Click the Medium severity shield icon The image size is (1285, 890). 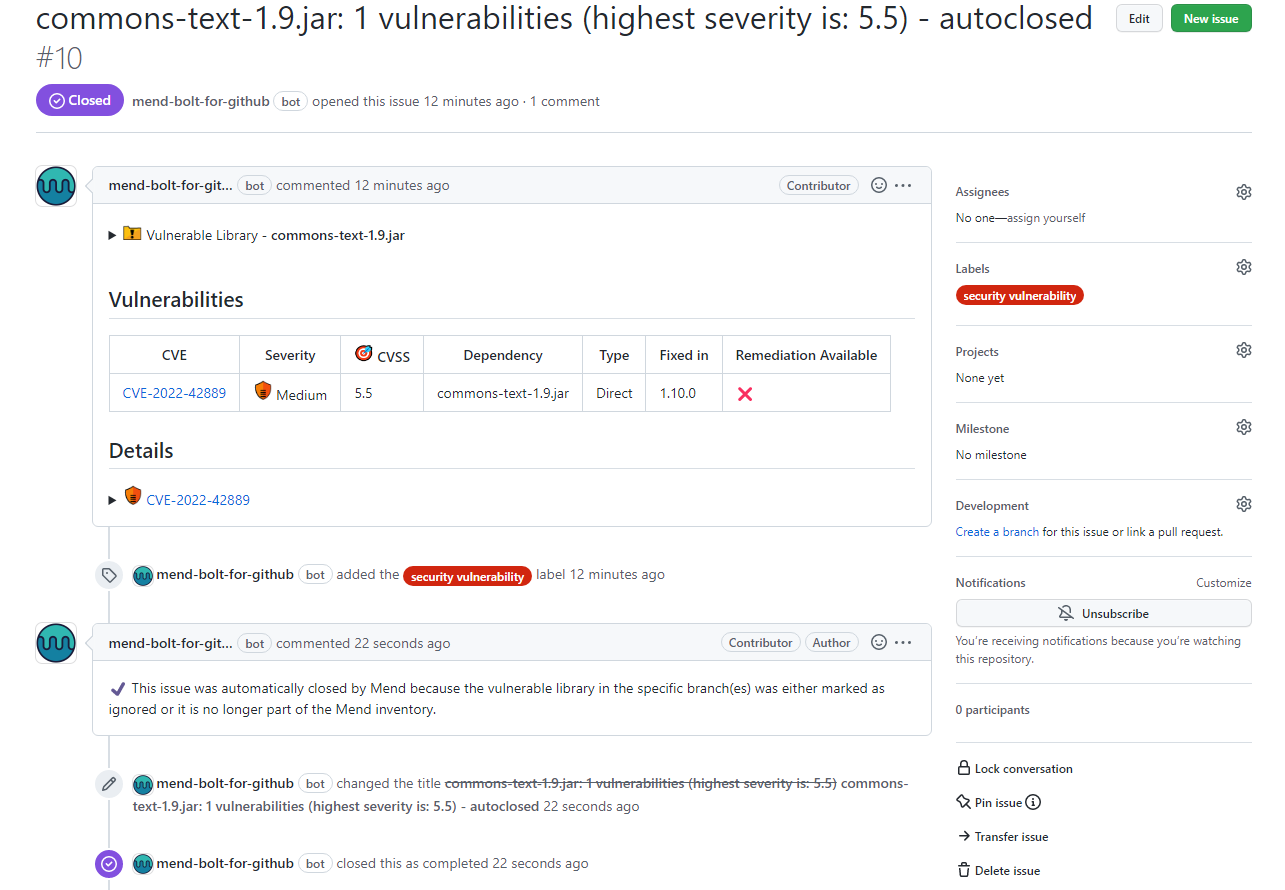[x=263, y=391]
